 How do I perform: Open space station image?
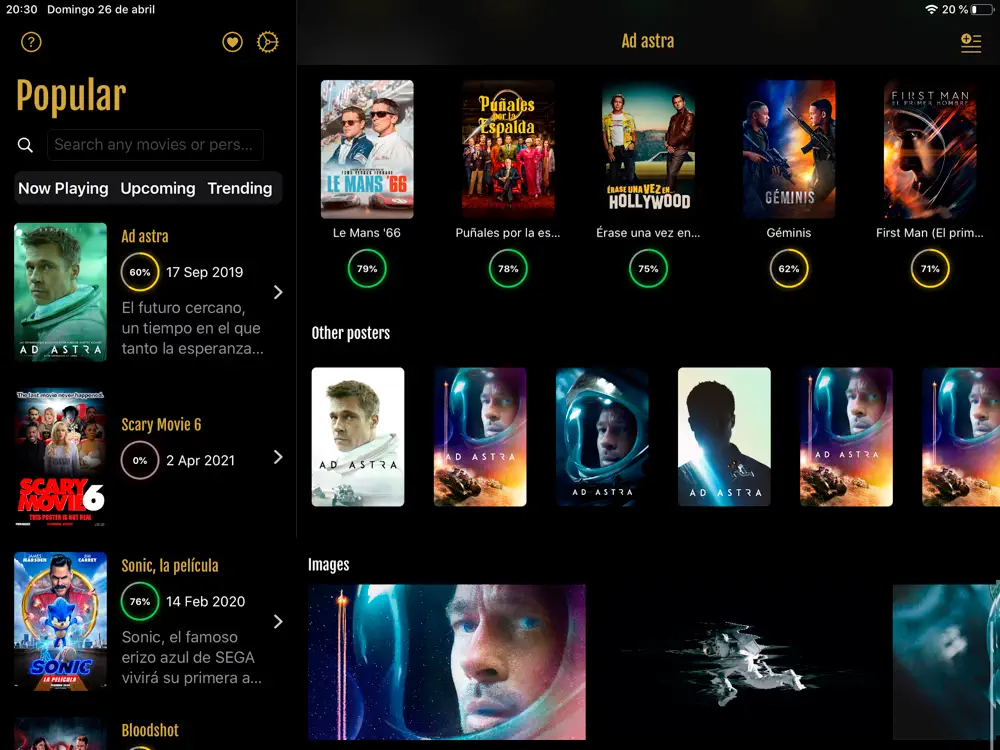[739, 662]
